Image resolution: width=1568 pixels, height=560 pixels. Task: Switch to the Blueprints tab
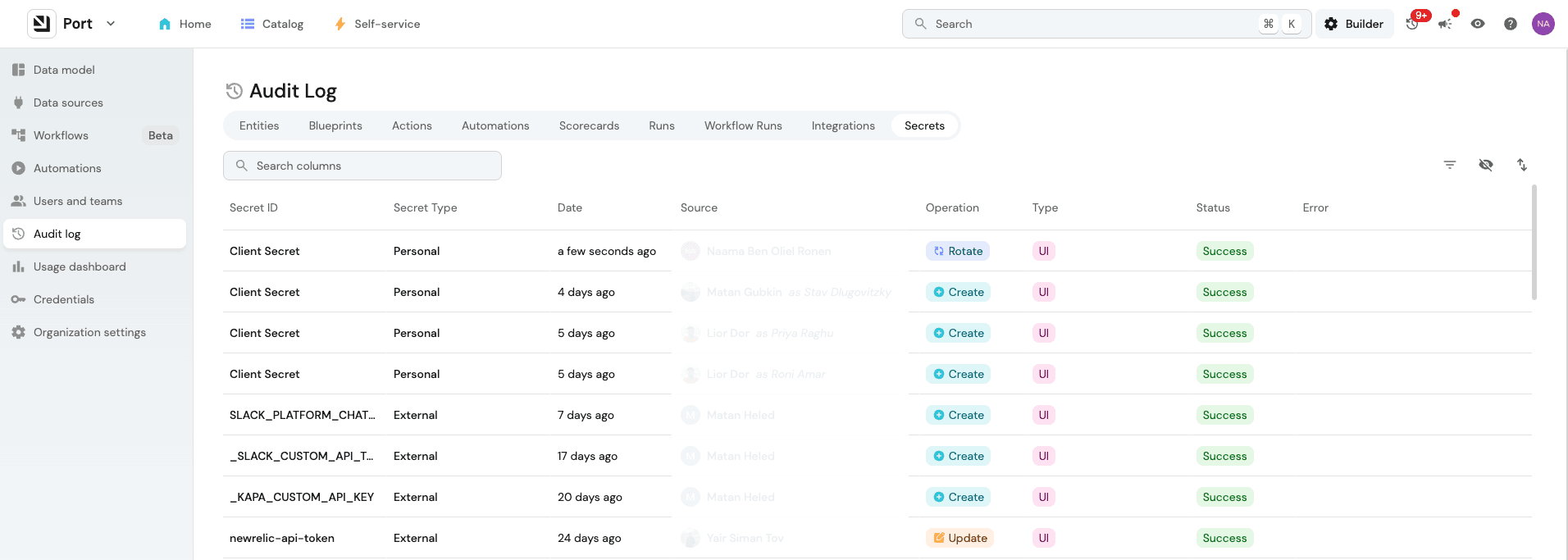click(335, 125)
